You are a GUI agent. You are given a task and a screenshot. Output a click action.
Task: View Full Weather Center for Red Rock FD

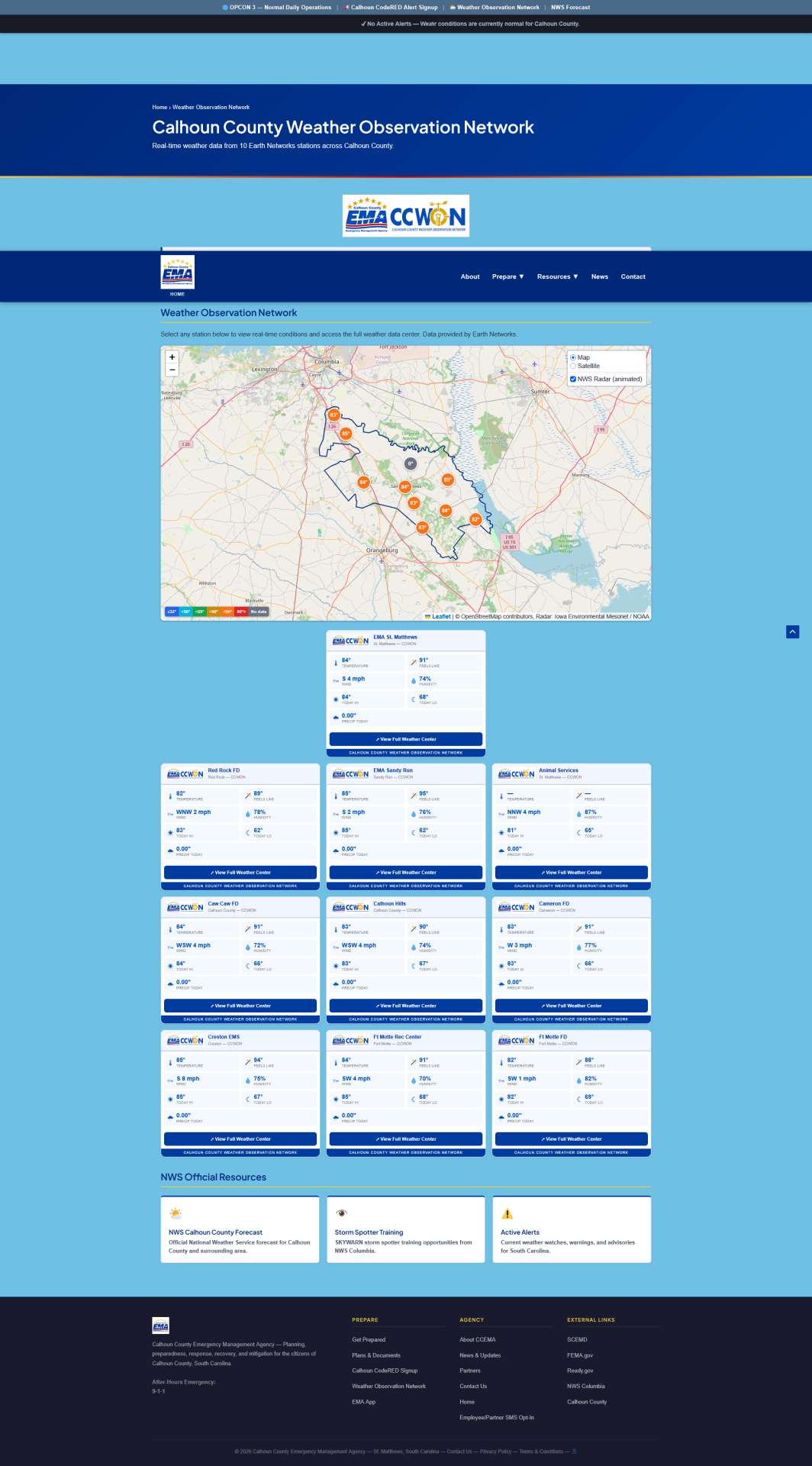point(240,872)
